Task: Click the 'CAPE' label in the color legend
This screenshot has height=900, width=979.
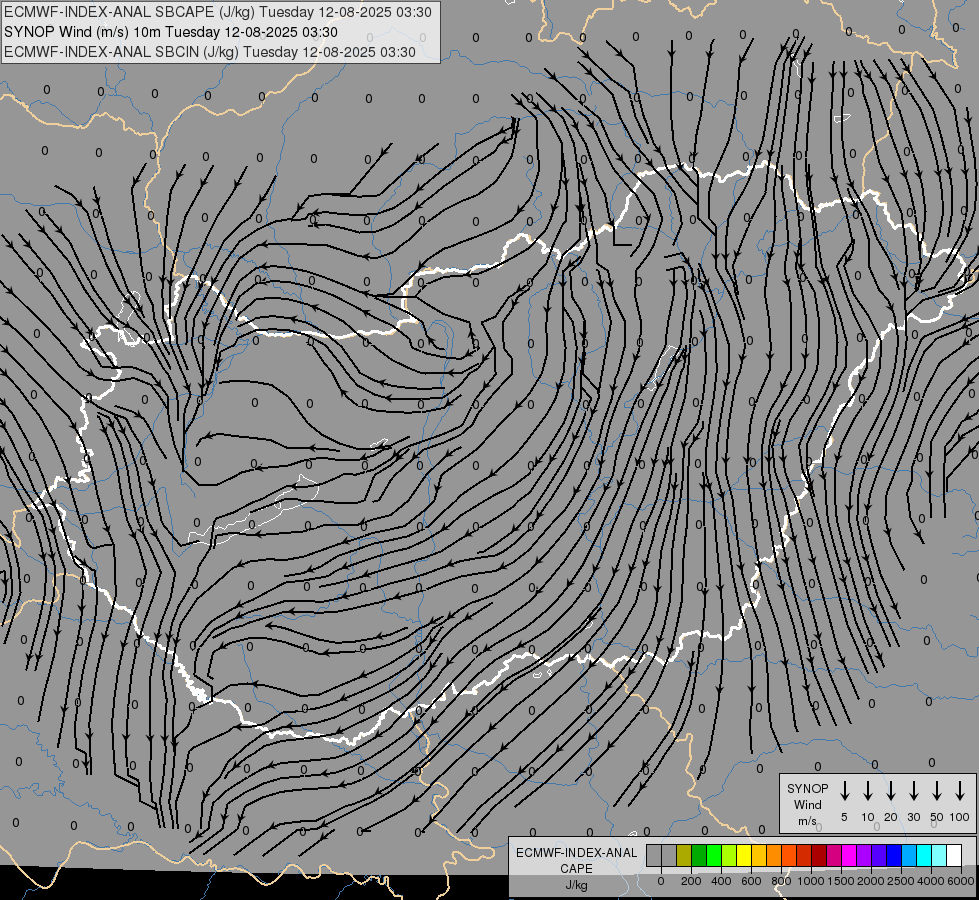Action: click(576, 869)
